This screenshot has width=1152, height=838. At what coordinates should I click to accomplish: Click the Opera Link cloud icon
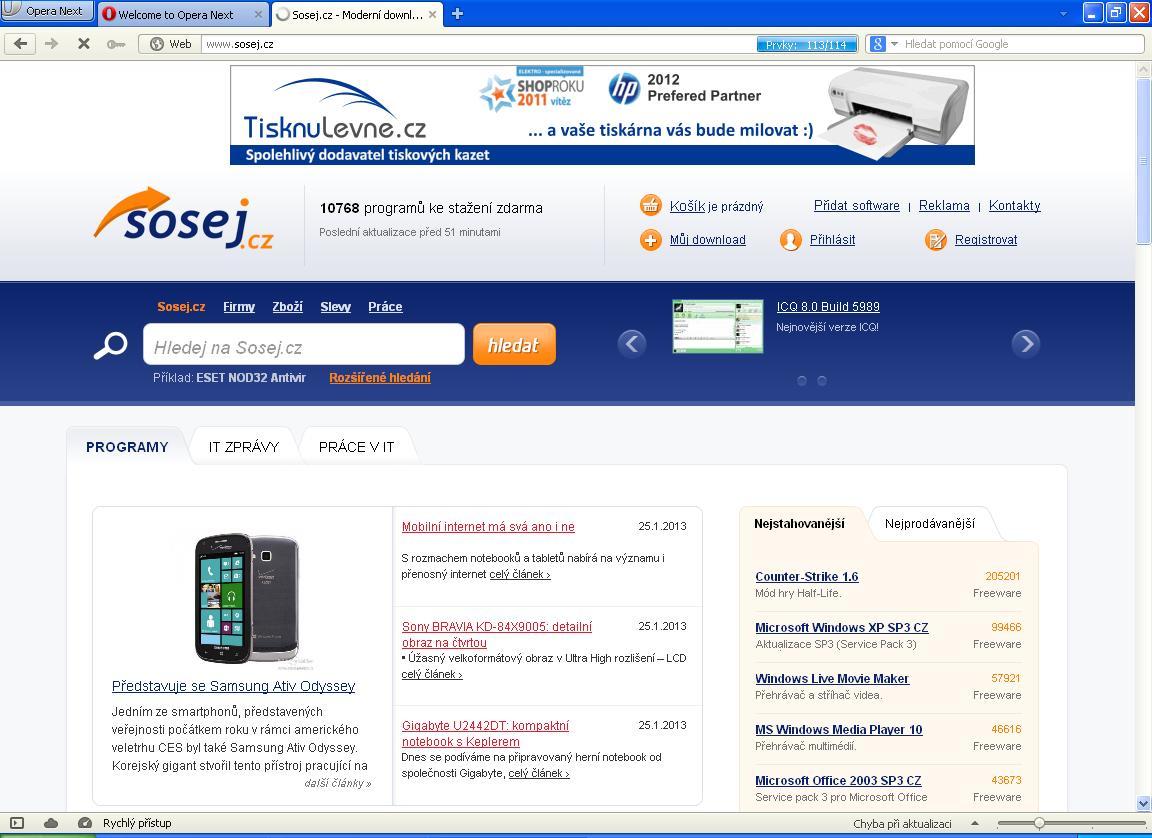click(x=51, y=823)
